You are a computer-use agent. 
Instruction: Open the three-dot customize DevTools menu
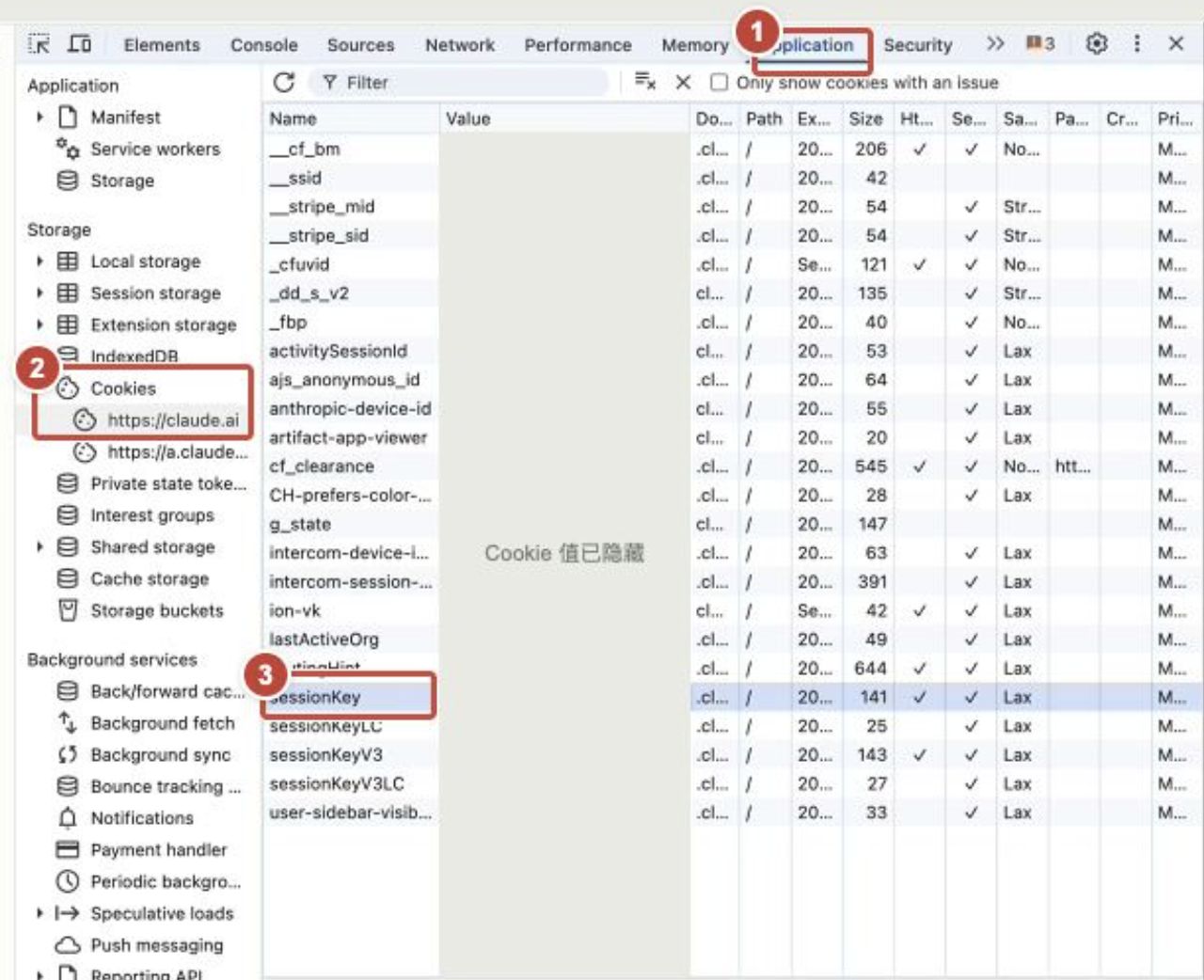click(x=1136, y=44)
